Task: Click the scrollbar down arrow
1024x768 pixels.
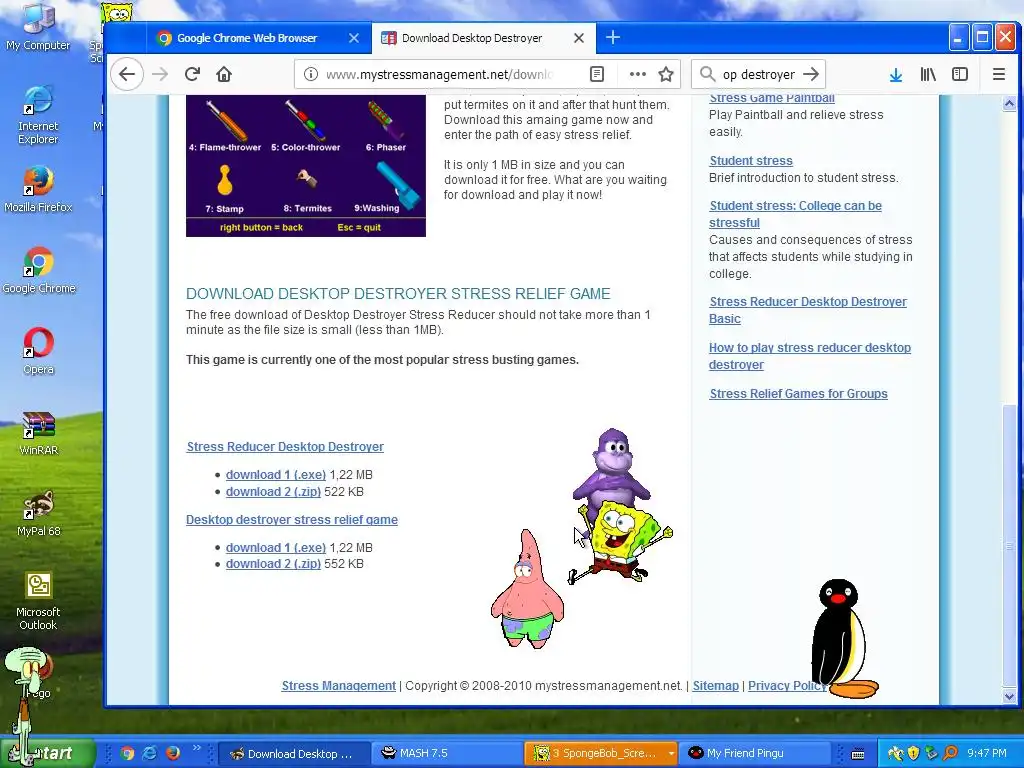Action: (x=1010, y=697)
